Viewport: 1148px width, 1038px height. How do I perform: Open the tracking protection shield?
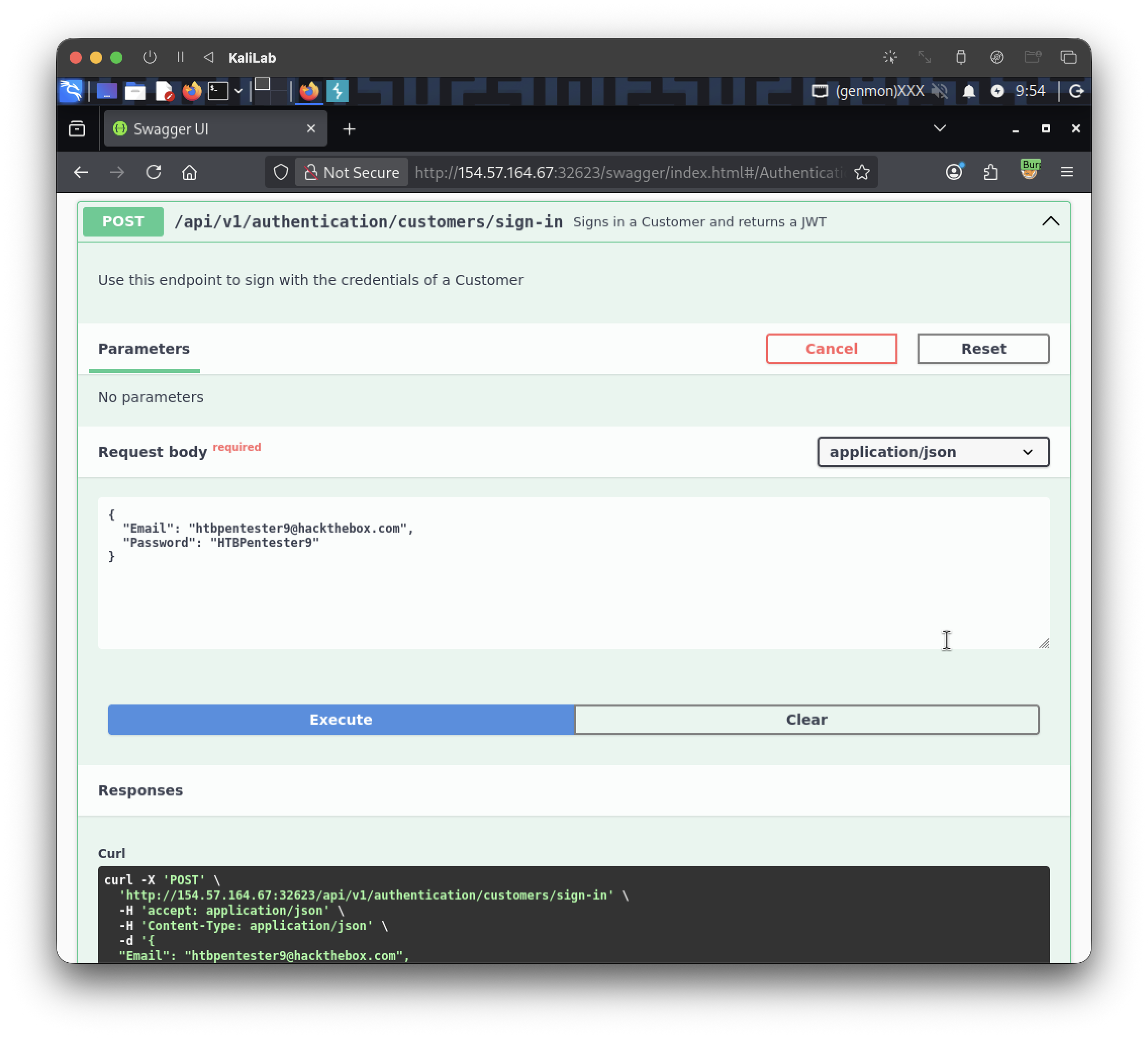pyautogui.click(x=281, y=172)
